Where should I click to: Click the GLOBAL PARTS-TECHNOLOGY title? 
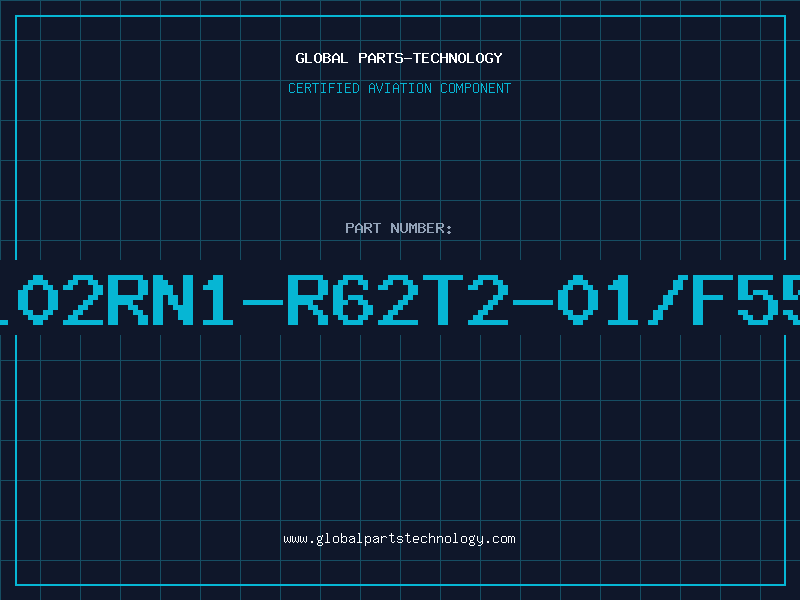point(399,58)
